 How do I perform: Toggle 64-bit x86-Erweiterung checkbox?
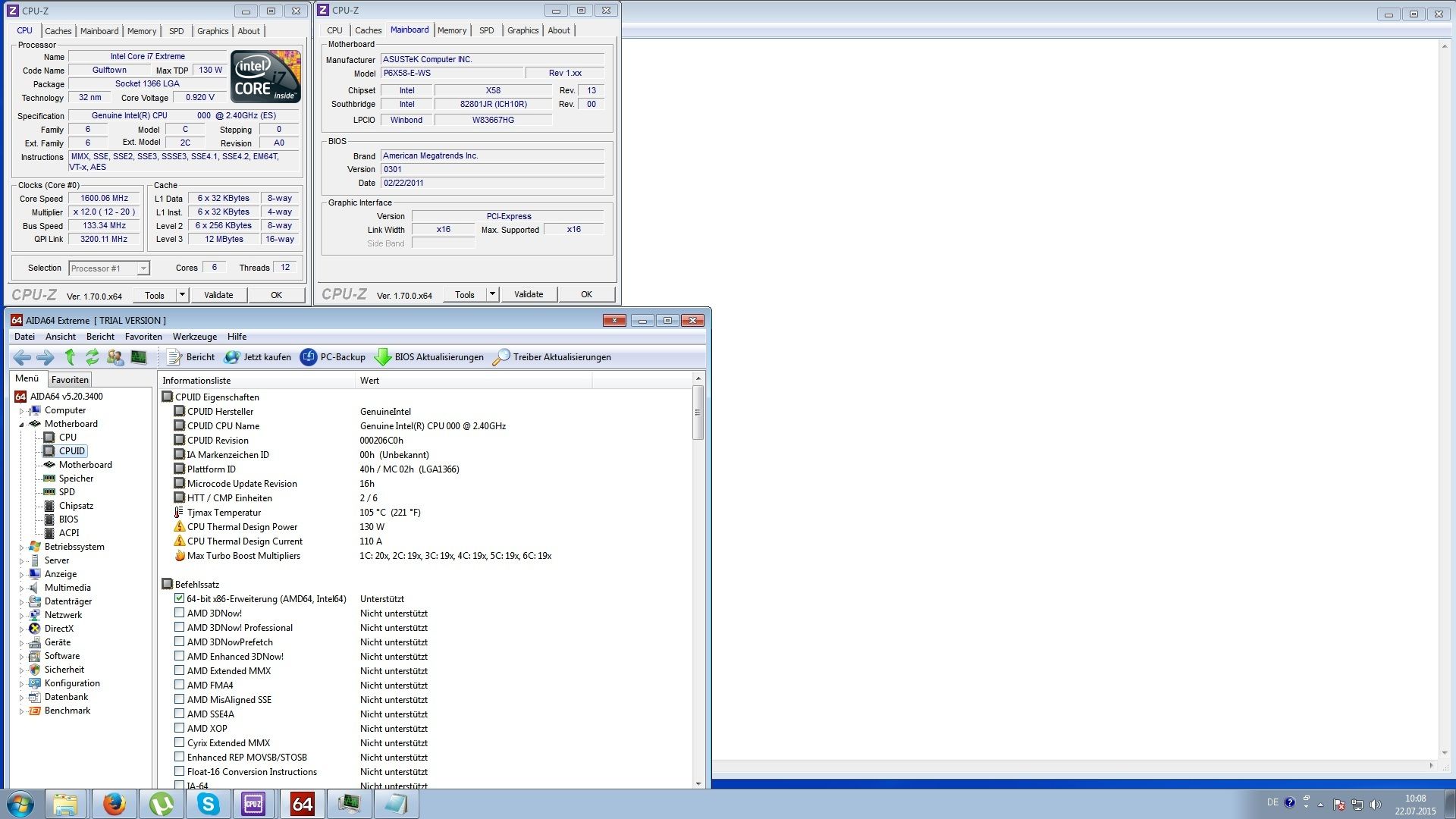pyautogui.click(x=180, y=598)
